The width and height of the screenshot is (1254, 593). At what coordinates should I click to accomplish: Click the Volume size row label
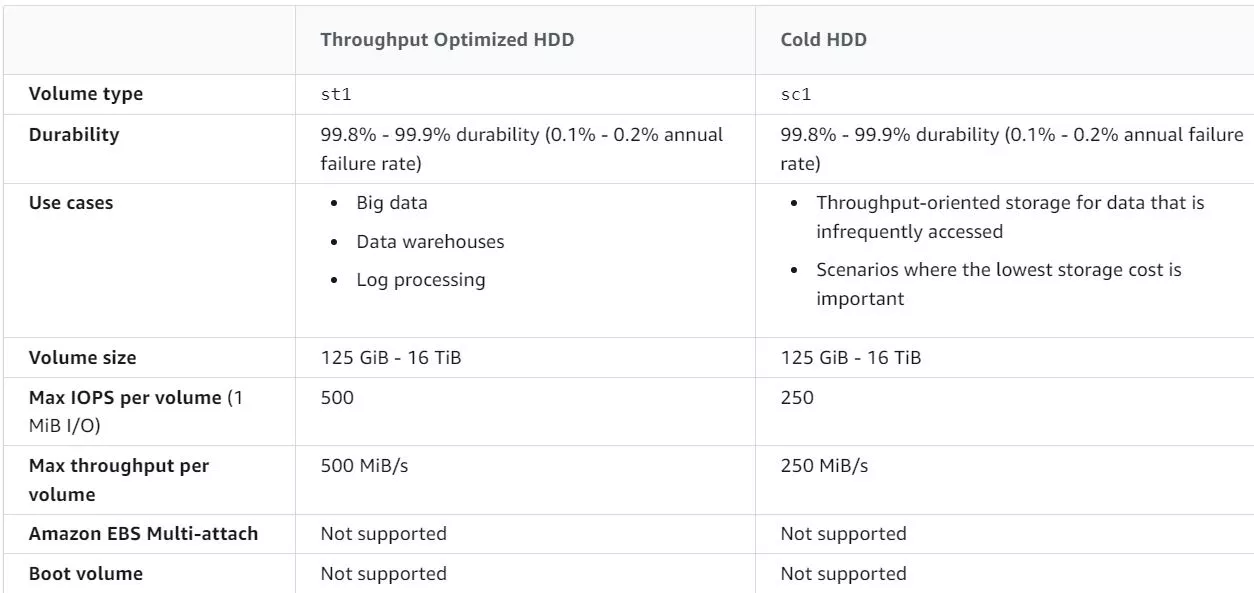point(83,357)
